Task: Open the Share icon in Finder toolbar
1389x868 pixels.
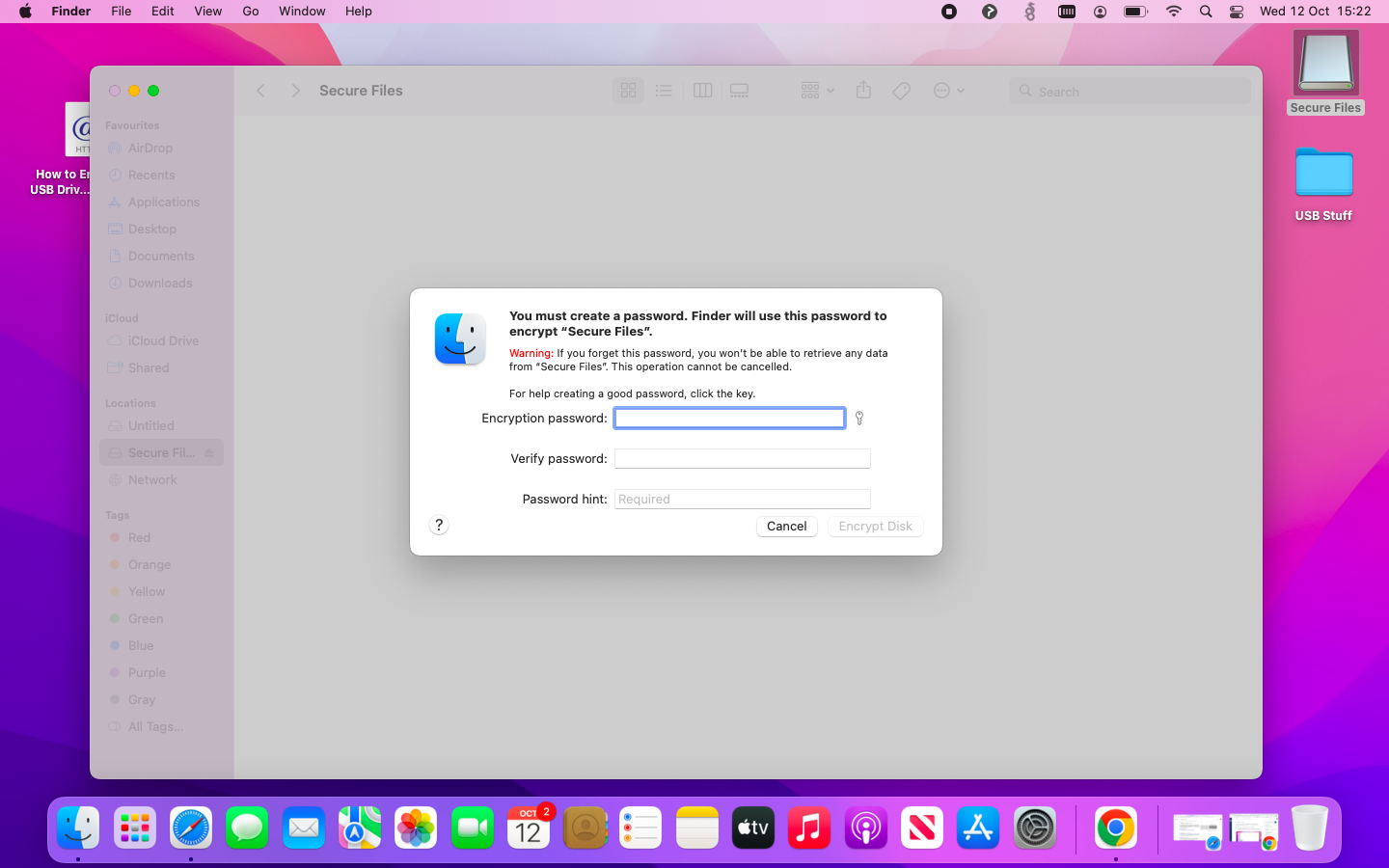Action: click(x=863, y=91)
